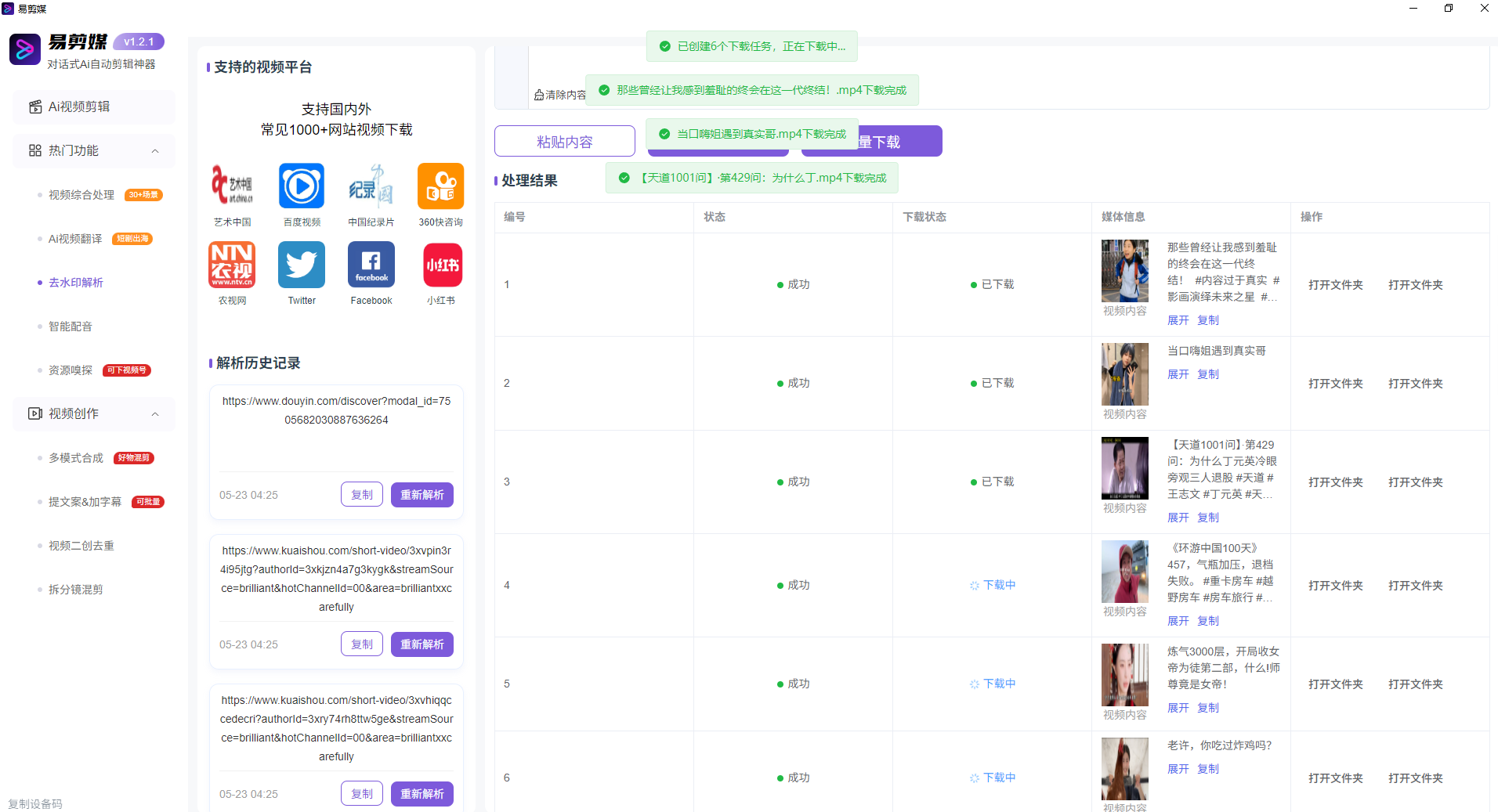The width and height of the screenshot is (1498, 812).
Task: Copy row 5 炼气3000层 description
Action: [1208, 708]
